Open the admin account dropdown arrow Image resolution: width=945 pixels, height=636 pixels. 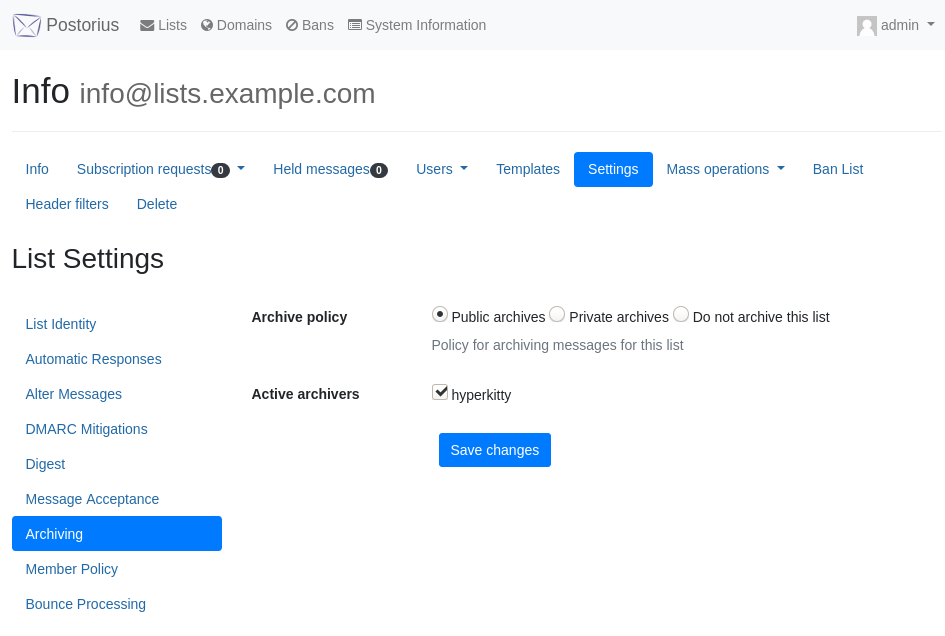tap(931, 25)
